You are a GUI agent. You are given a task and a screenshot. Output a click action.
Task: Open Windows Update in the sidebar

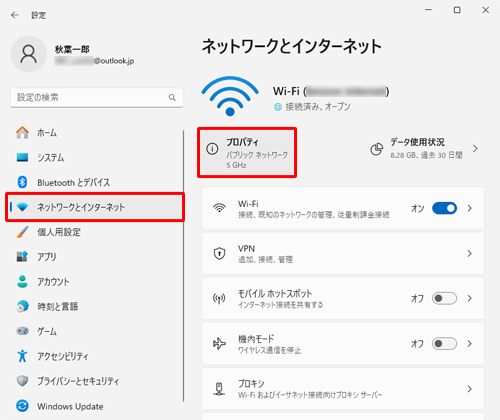pos(95,406)
